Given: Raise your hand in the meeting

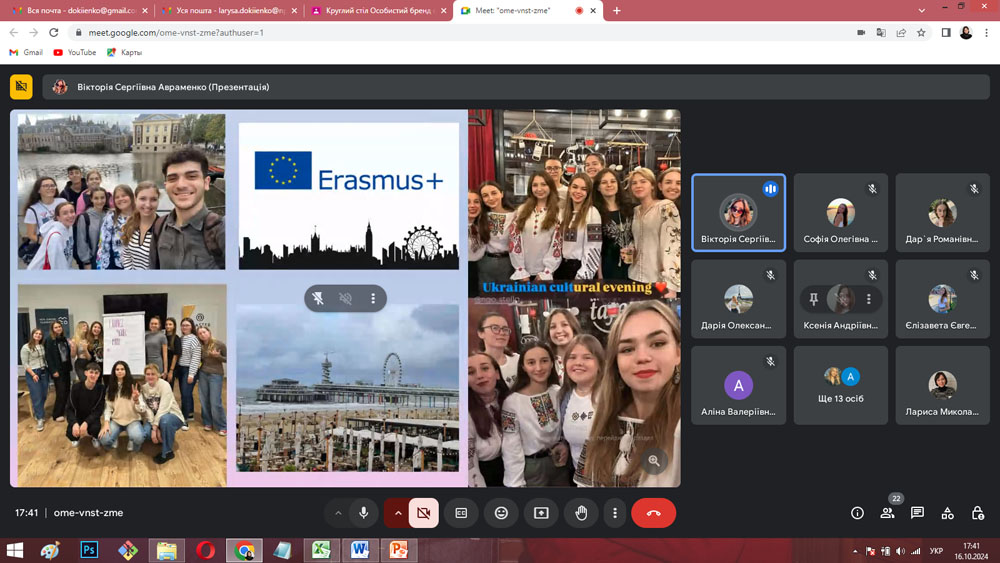Looking at the screenshot, I should pyautogui.click(x=581, y=513).
